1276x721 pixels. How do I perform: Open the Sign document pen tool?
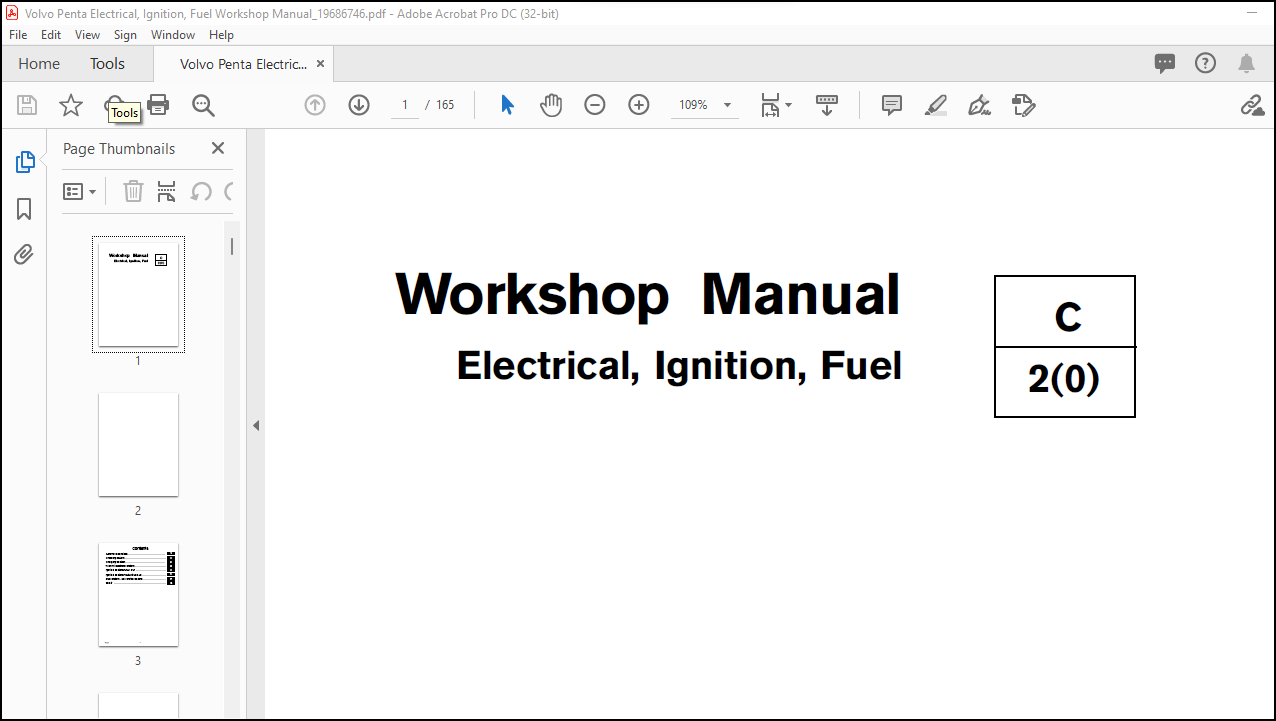pyautogui.click(x=980, y=105)
